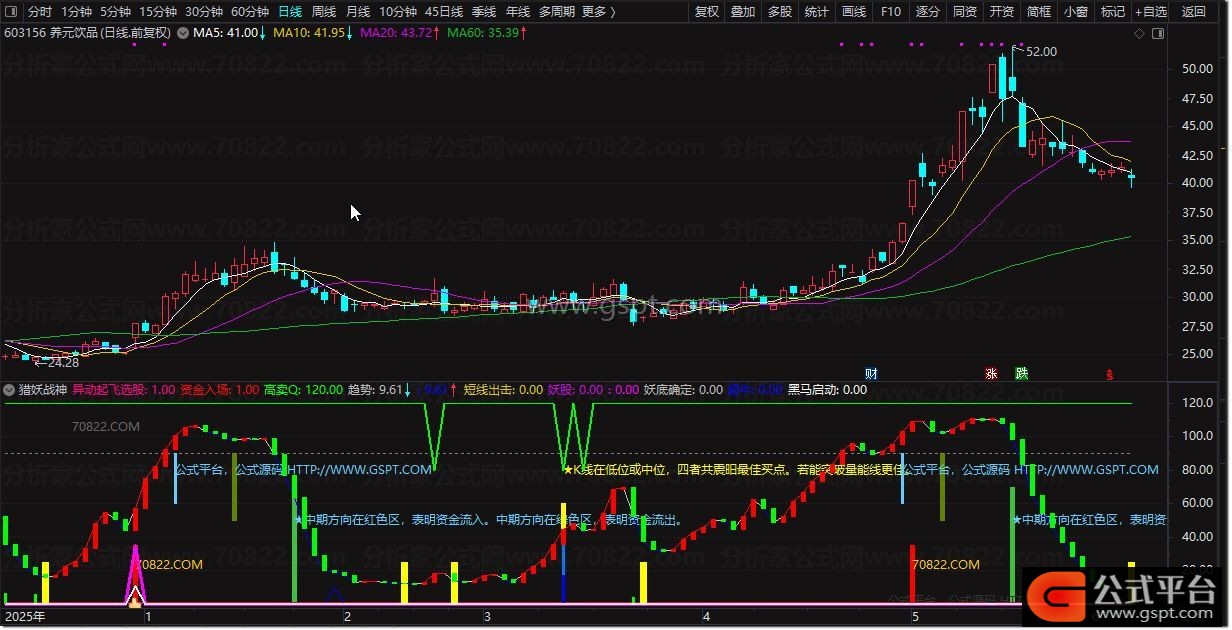Click the 财 finance marker on the chart
Image resolution: width=1232 pixels, height=630 pixels.
coord(871,374)
